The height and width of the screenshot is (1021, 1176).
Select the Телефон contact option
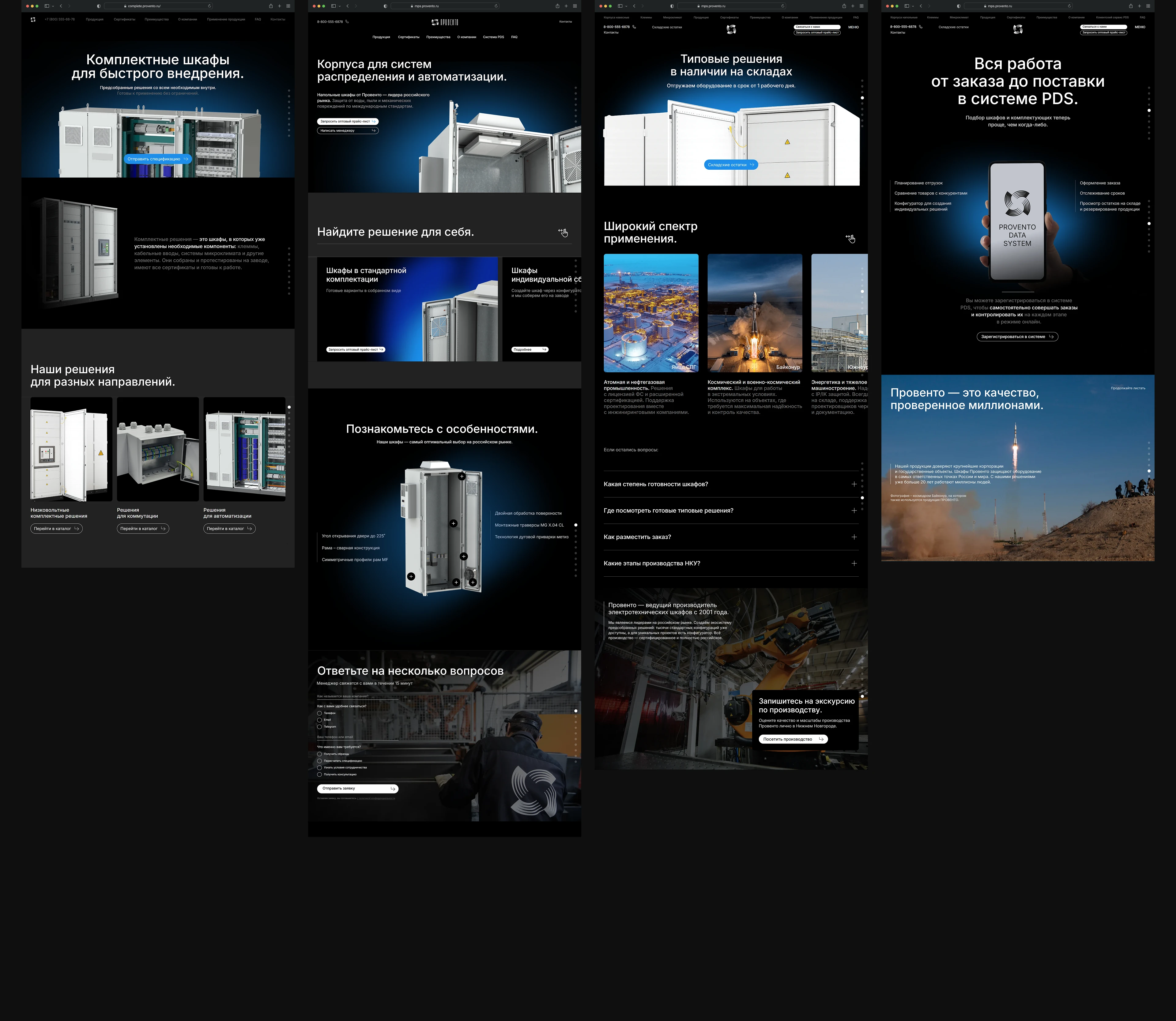[320, 713]
